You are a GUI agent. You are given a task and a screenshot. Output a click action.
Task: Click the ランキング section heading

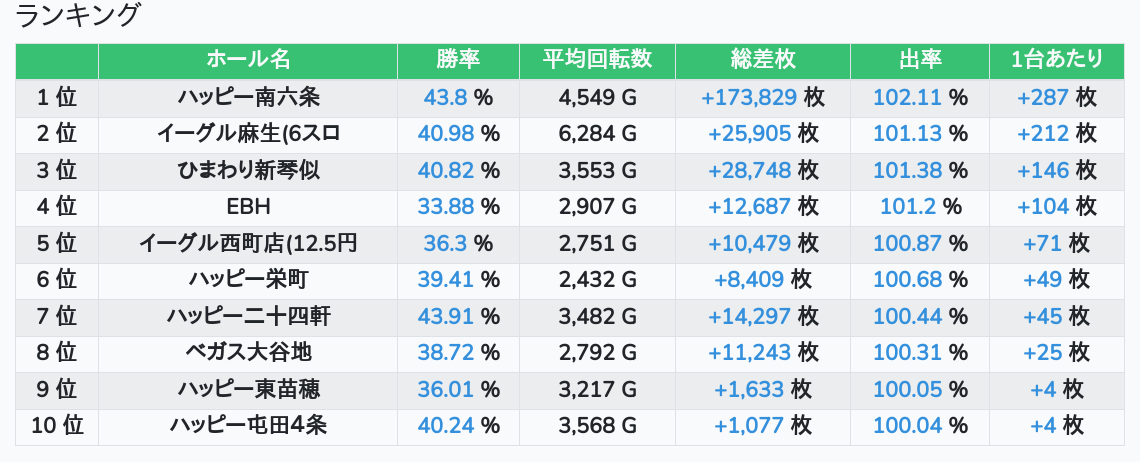tap(79, 16)
